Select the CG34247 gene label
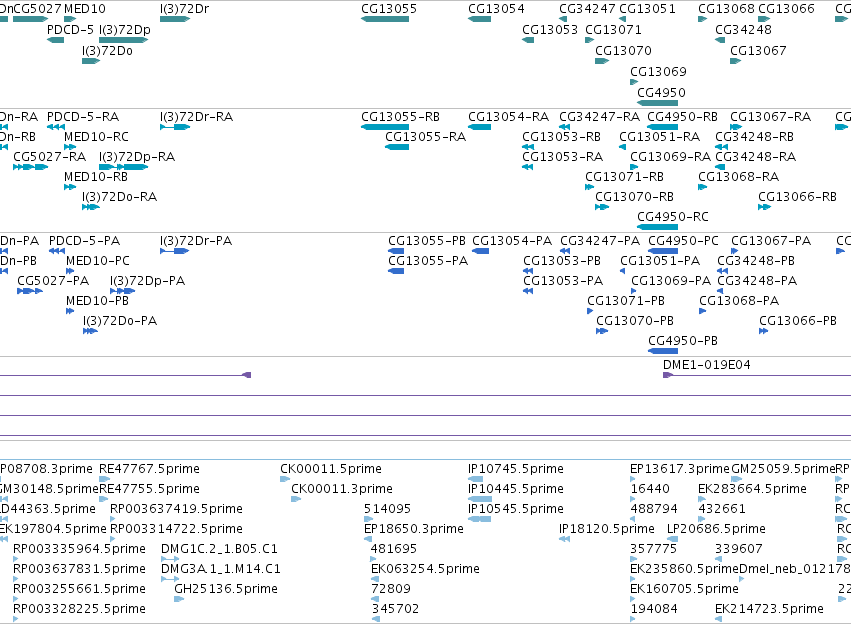The width and height of the screenshot is (851, 624). coord(587,9)
